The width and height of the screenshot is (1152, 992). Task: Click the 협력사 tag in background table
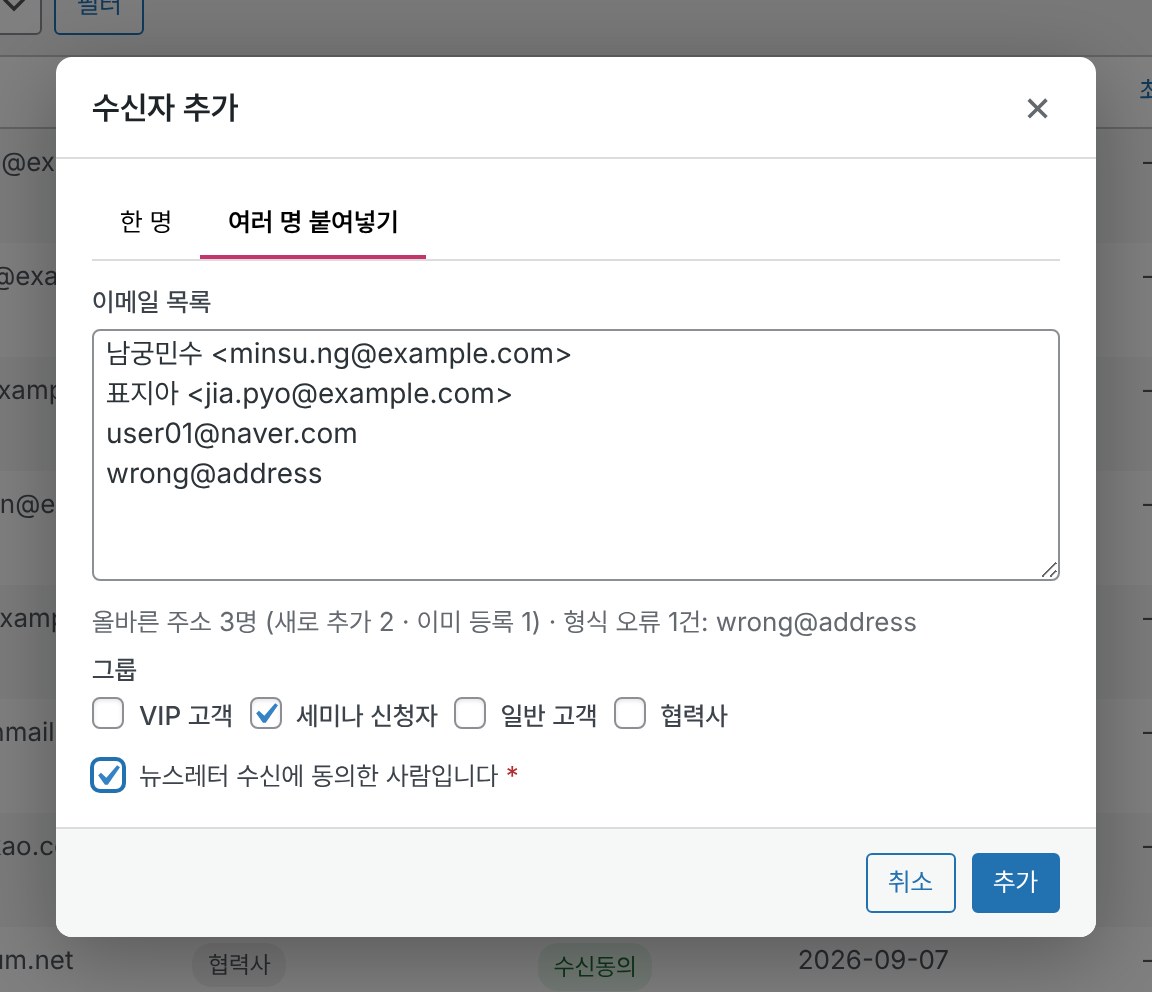coord(239,964)
